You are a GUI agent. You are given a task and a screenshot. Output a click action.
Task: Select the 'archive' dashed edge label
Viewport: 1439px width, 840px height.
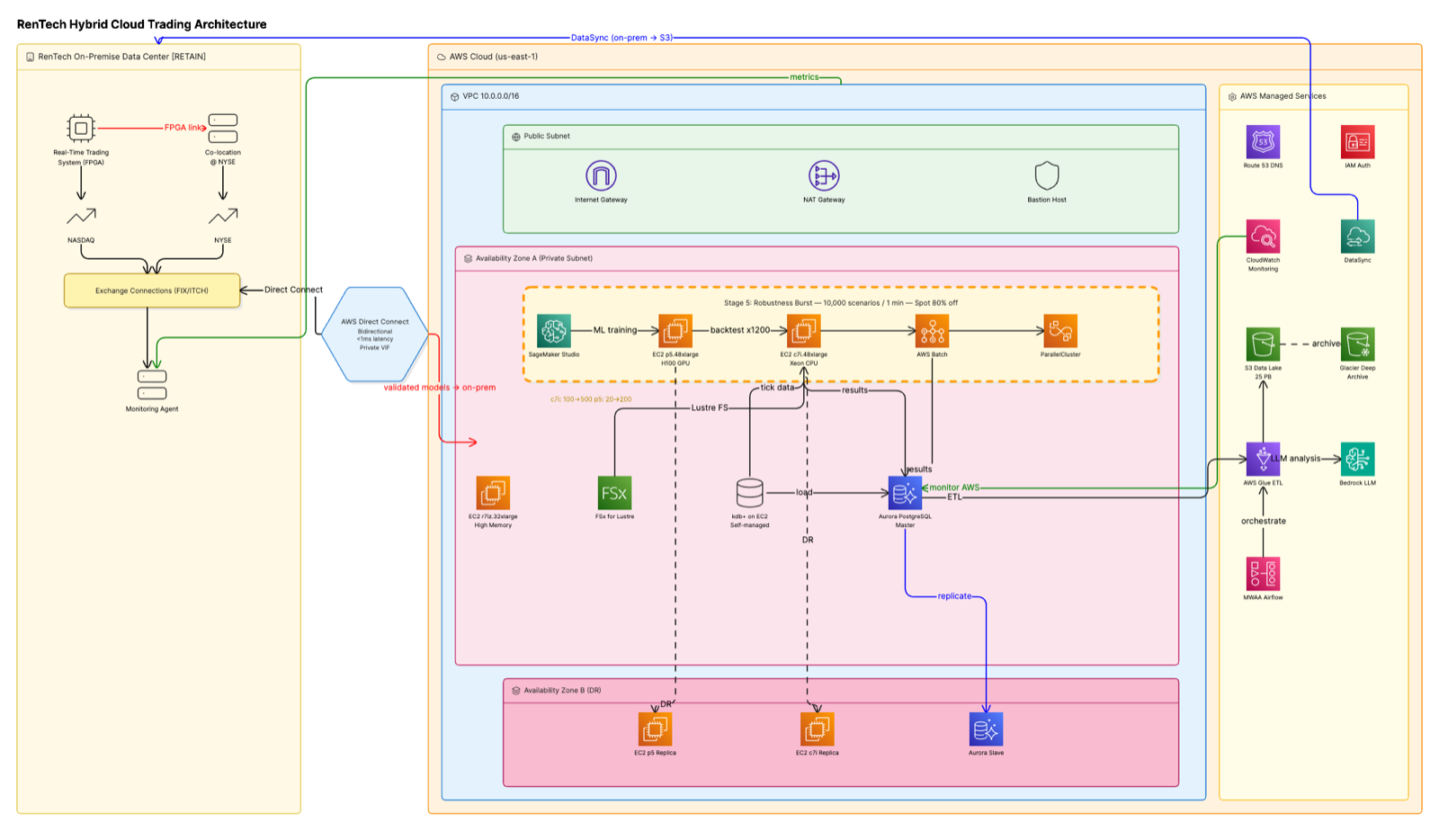coord(1326,344)
